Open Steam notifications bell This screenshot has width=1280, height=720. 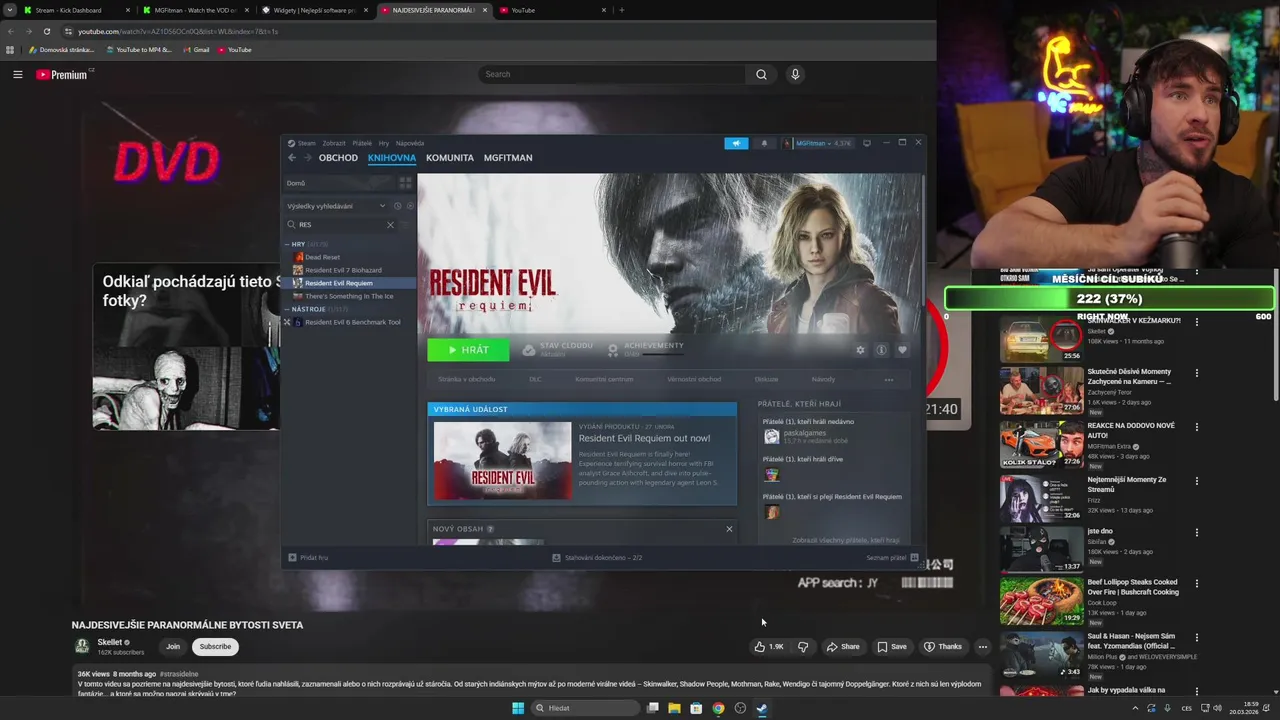[764, 143]
